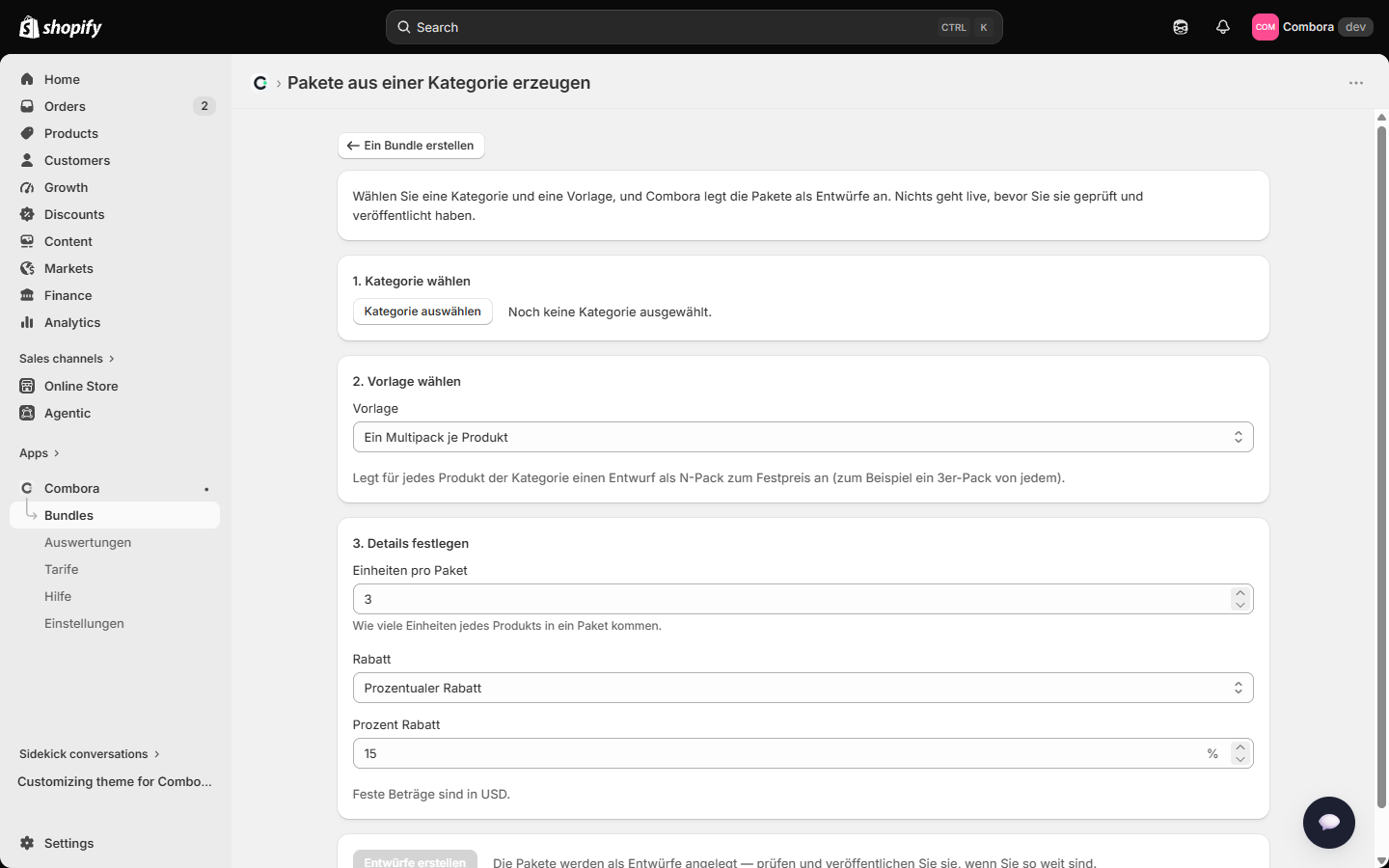Click the Orders inbox icon
Screen dimensions: 1389x868
pyautogui.click(x=27, y=106)
